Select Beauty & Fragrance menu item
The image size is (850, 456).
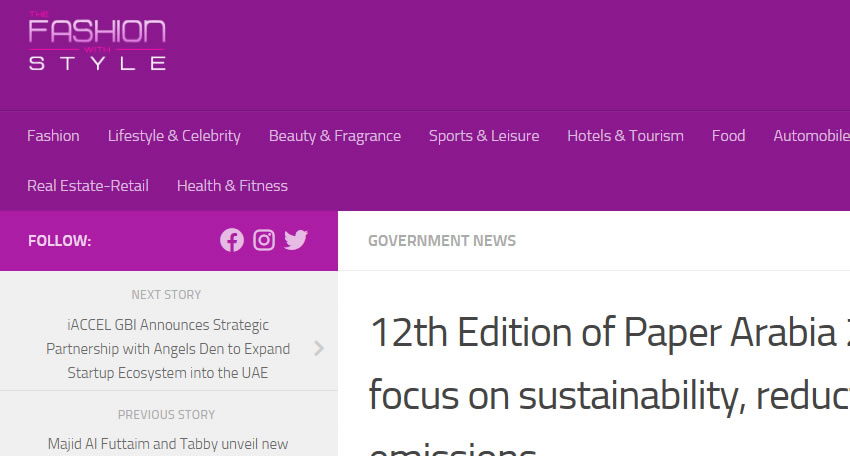click(x=335, y=136)
